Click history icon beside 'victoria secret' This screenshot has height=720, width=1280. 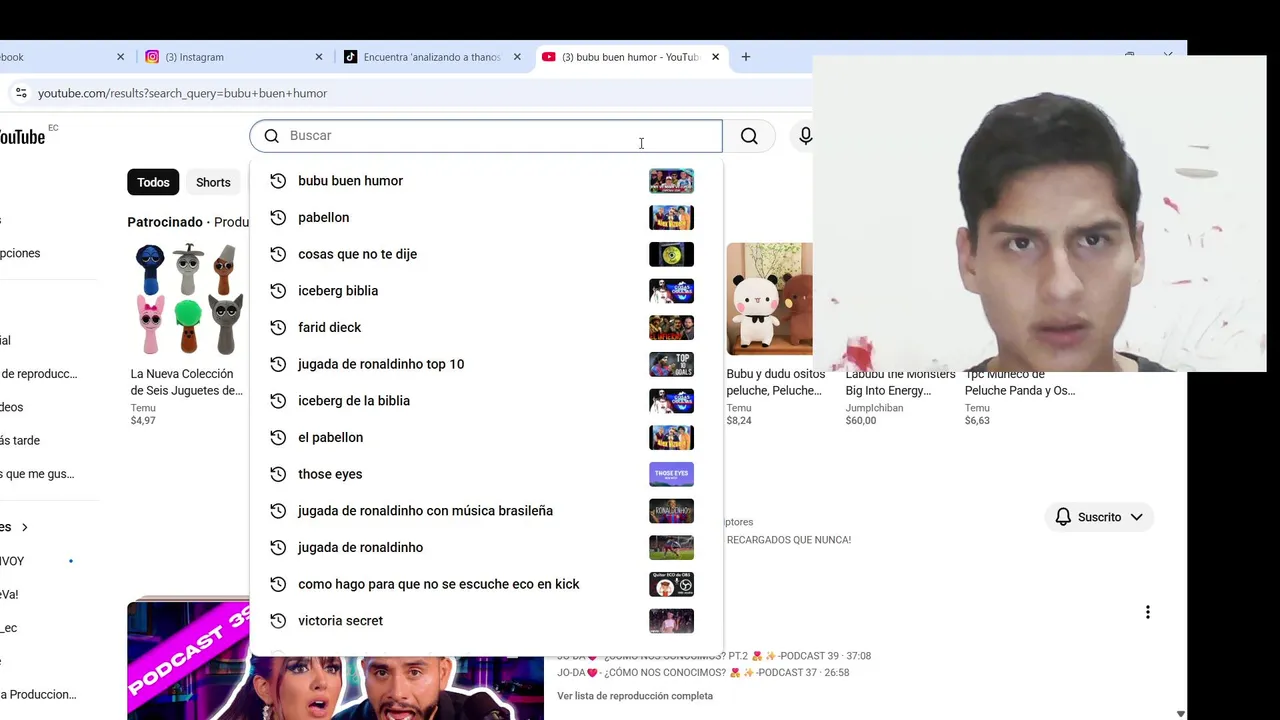(x=278, y=621)
